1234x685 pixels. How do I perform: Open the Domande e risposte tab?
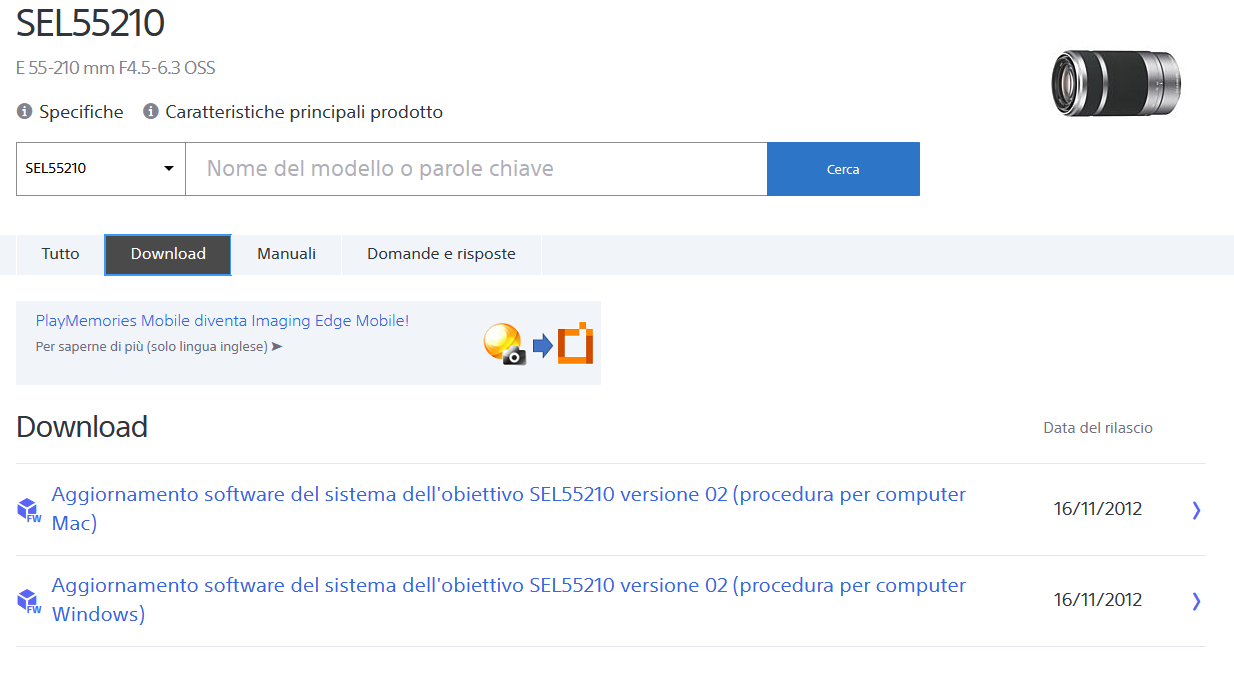tap(441, 254)
